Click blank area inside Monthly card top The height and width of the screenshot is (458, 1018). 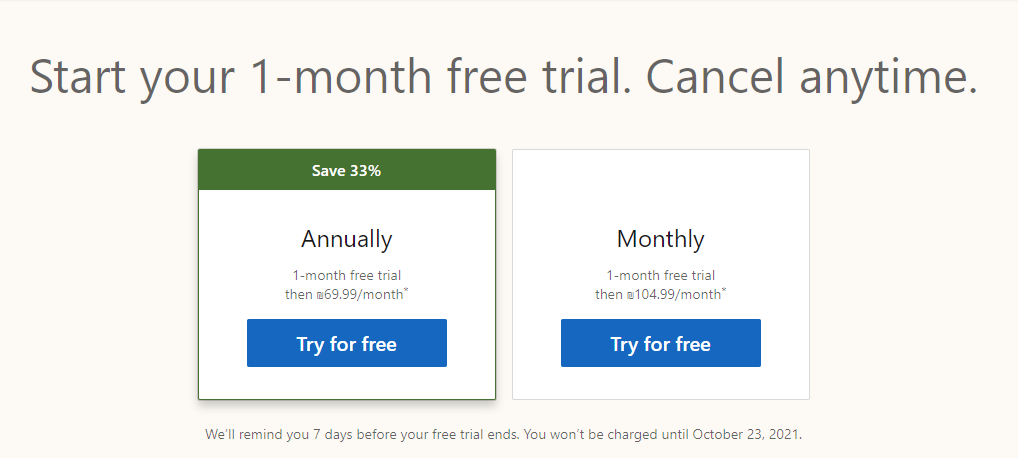661,185
